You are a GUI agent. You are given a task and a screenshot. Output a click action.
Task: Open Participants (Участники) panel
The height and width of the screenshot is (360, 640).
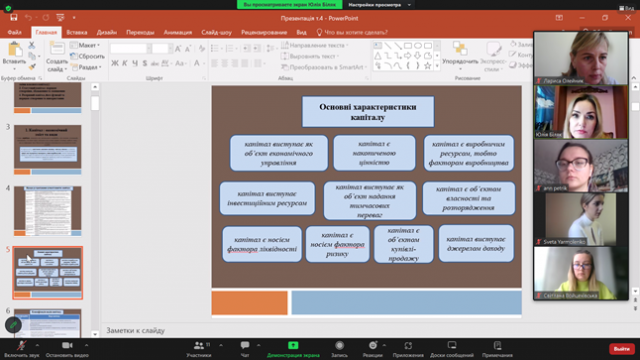(199, 345)
